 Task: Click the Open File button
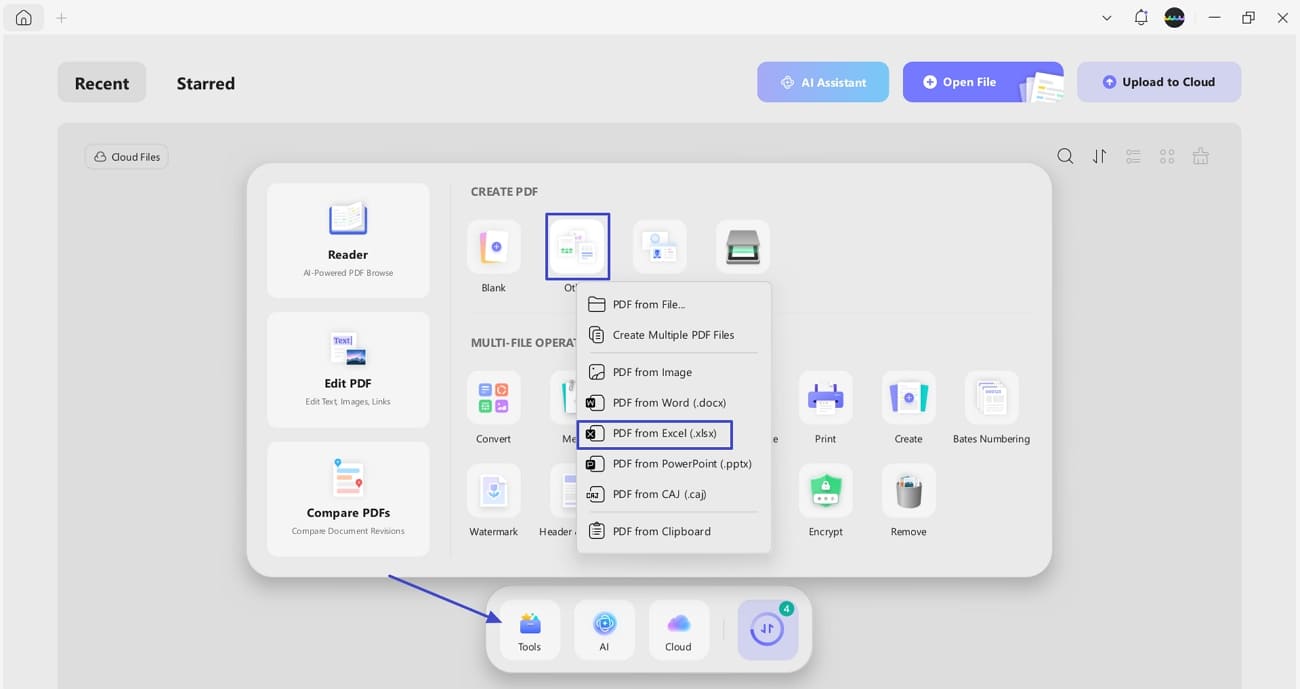coord(983,82)
